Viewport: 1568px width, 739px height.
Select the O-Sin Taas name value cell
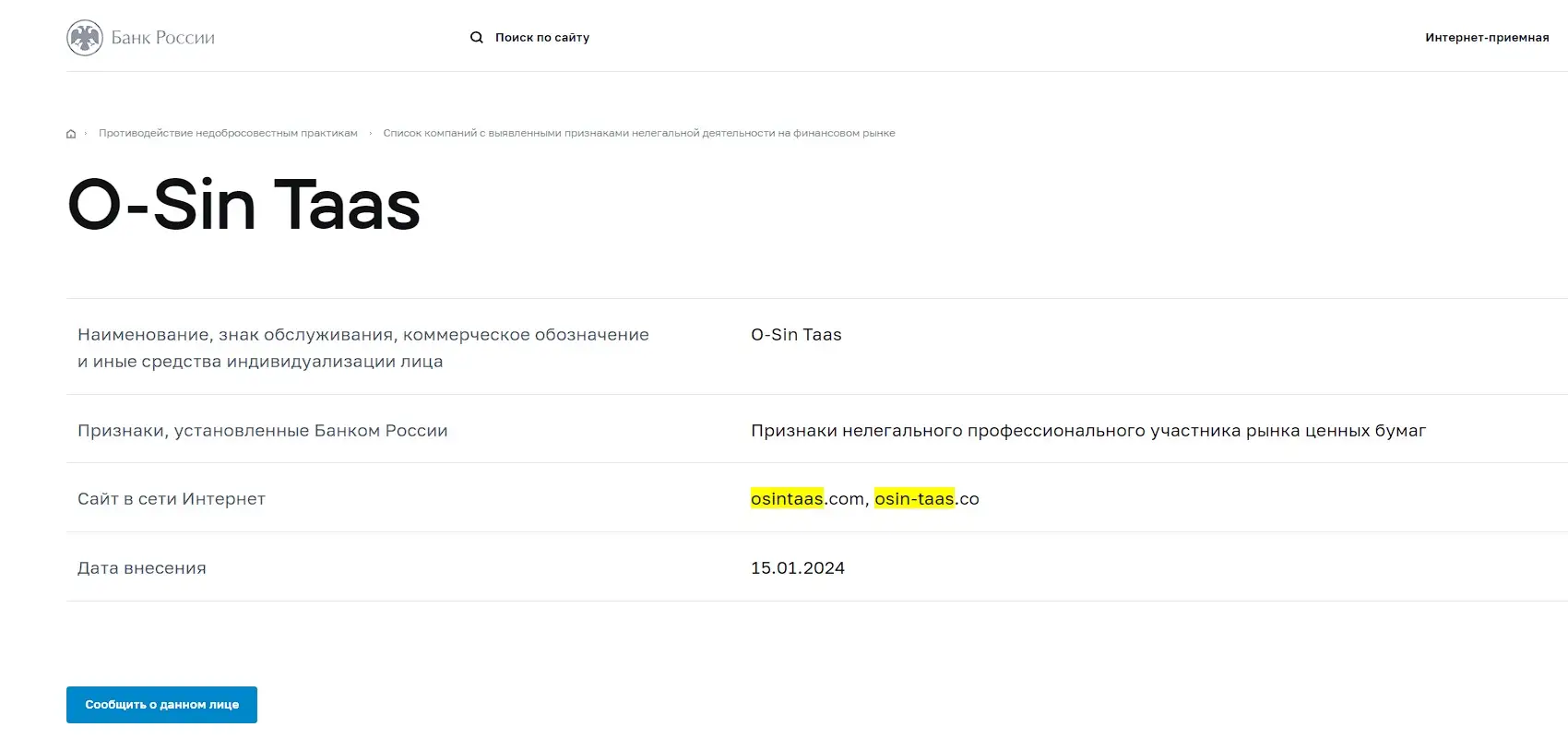pyautogui.click(x=796, y=335)
